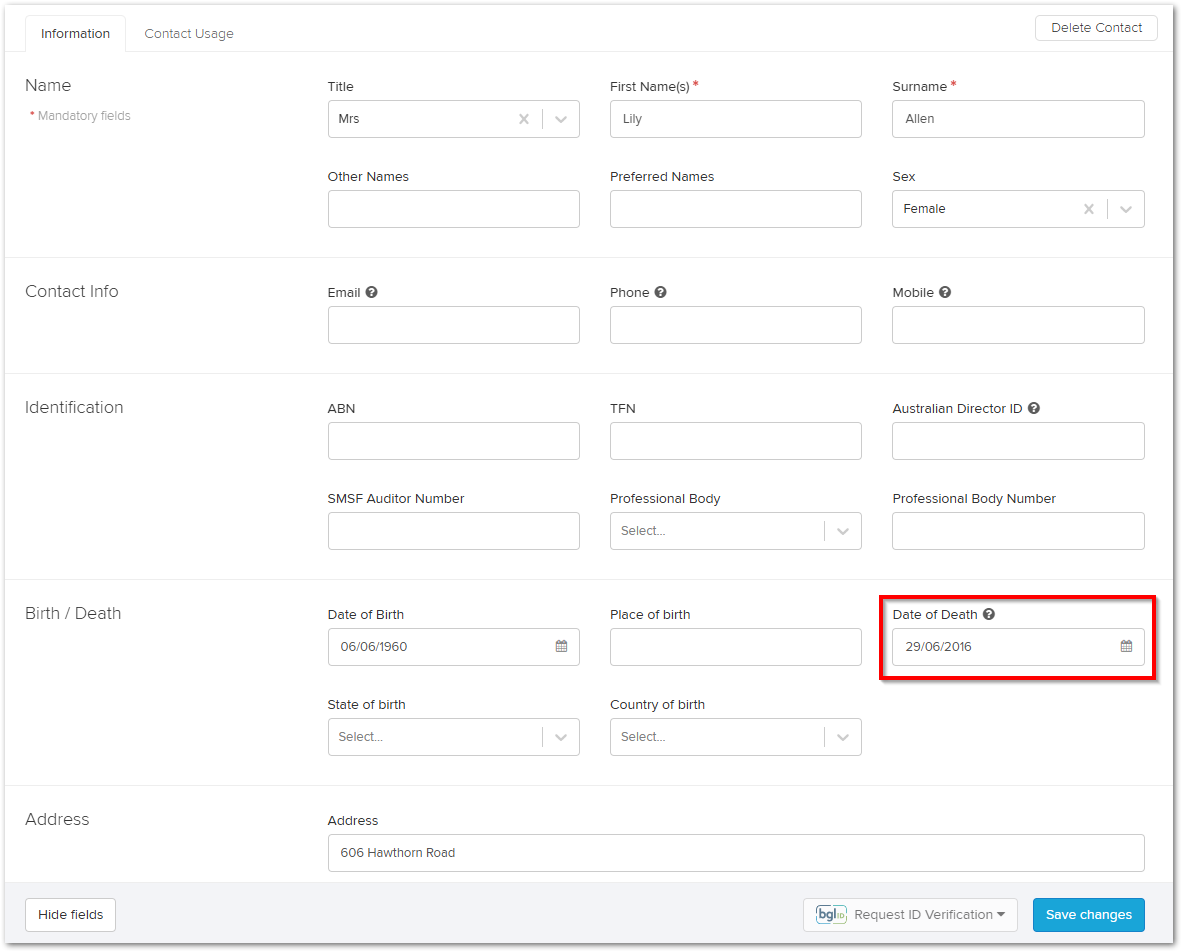Image resolution: width=1182 pixels, height=952 pixels.
Task: Show help for the Phone field
Action: [x=660, y=292]
